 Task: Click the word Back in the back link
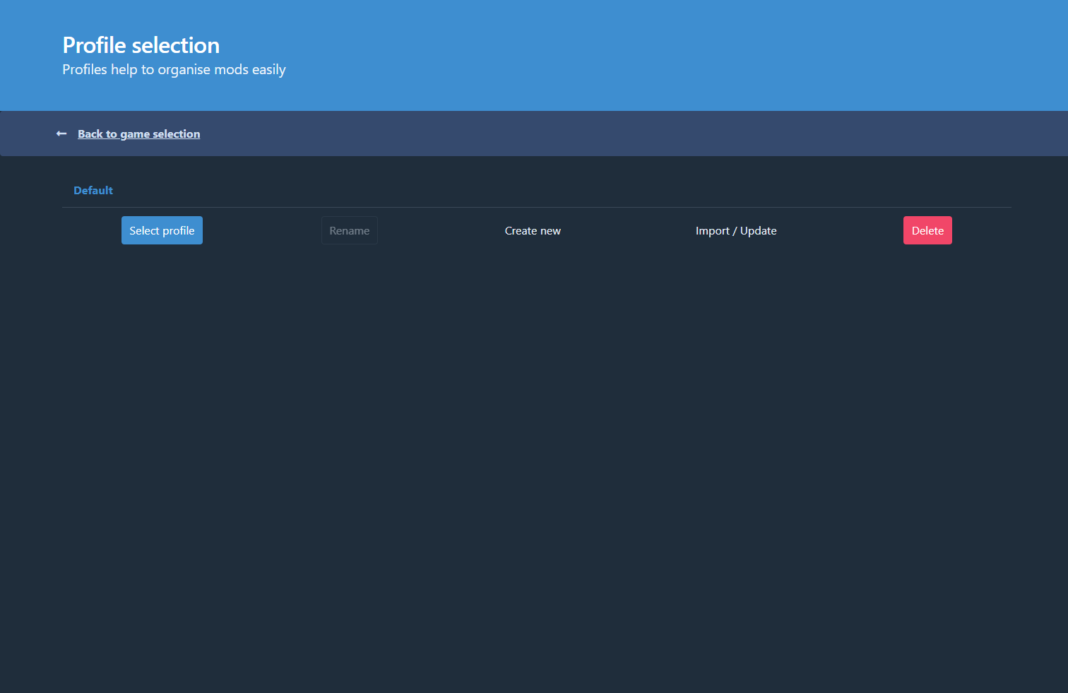90,134
